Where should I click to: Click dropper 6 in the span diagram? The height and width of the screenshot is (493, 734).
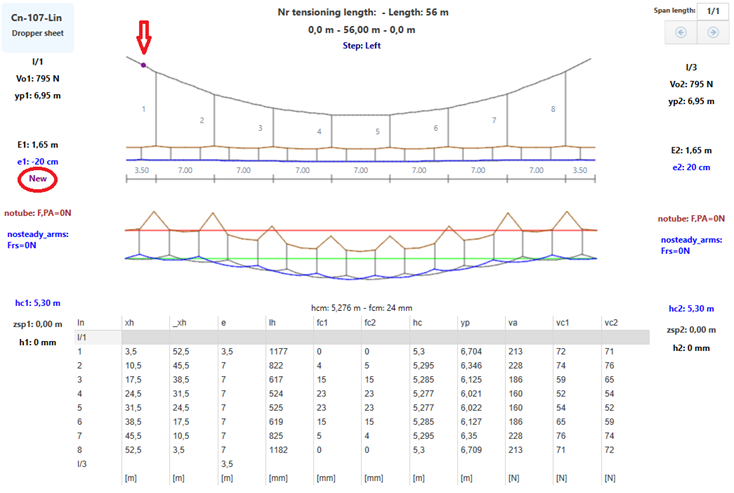(435, 128)
